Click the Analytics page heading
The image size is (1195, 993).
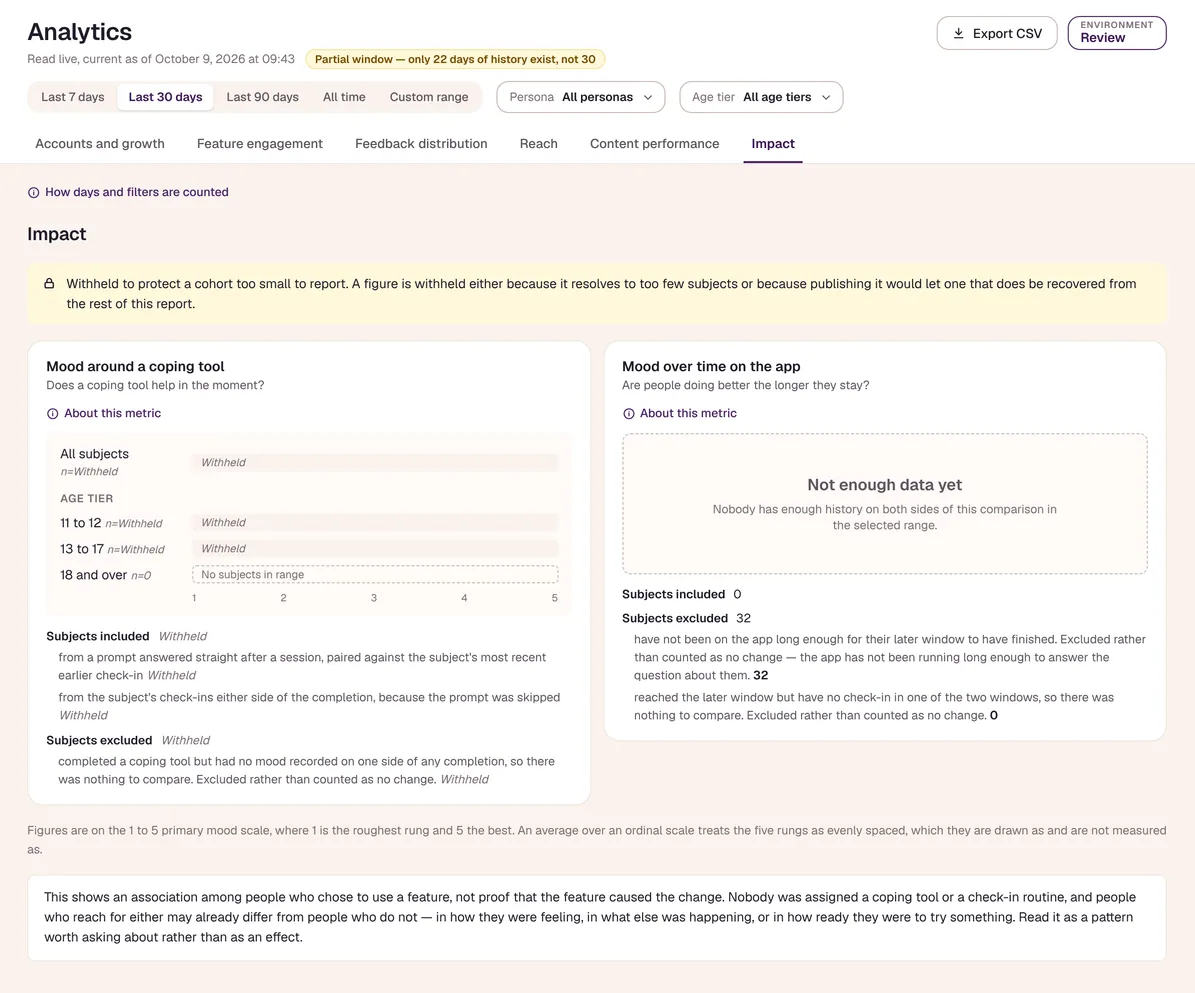[79, 32]
